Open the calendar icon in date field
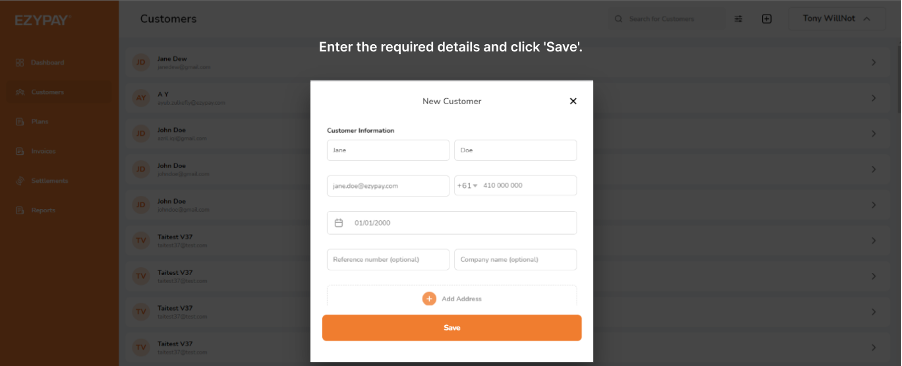This screenshot has height=366, width=902. [339, 223]
